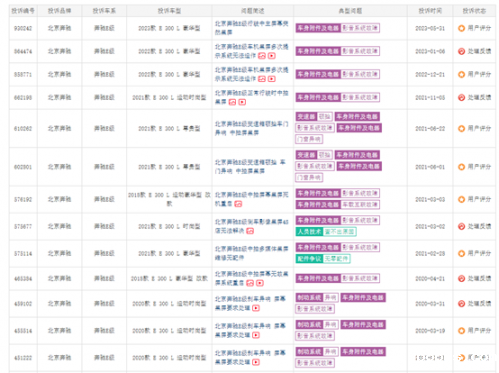Open the problem description link in the top row
Screen dimensions: 499x373
pos(252,28)
